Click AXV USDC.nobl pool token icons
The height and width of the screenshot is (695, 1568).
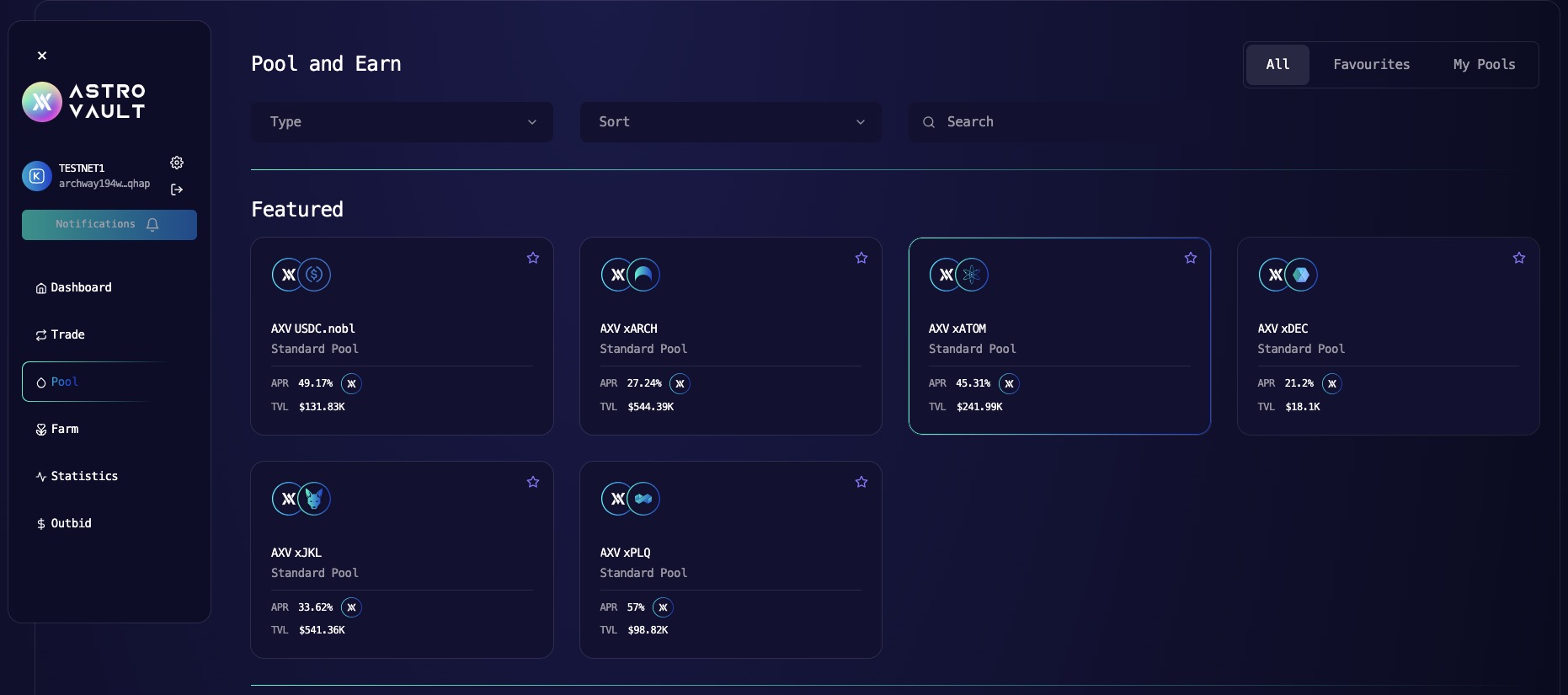tap(301, 275)
